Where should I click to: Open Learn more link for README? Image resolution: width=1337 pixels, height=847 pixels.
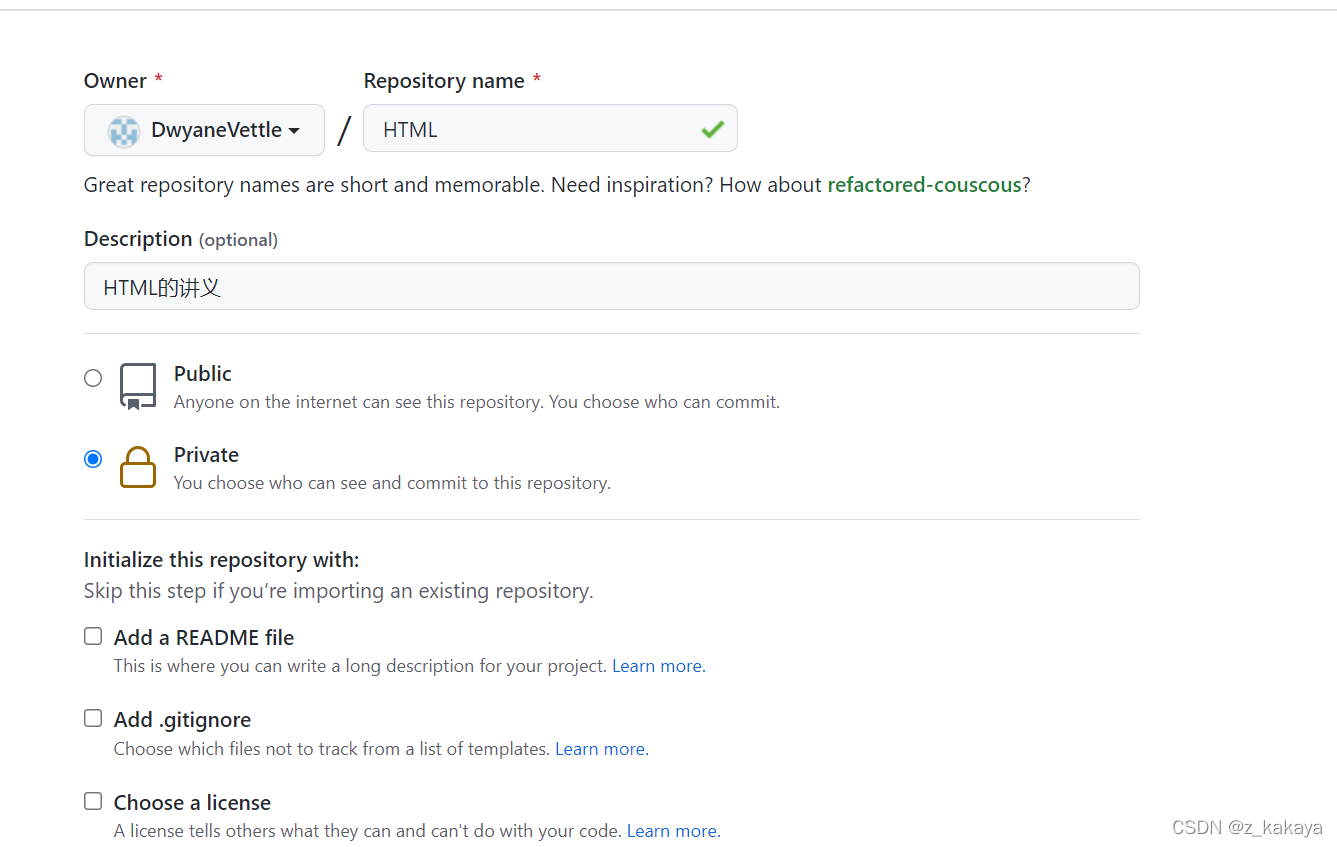(658, 666)
